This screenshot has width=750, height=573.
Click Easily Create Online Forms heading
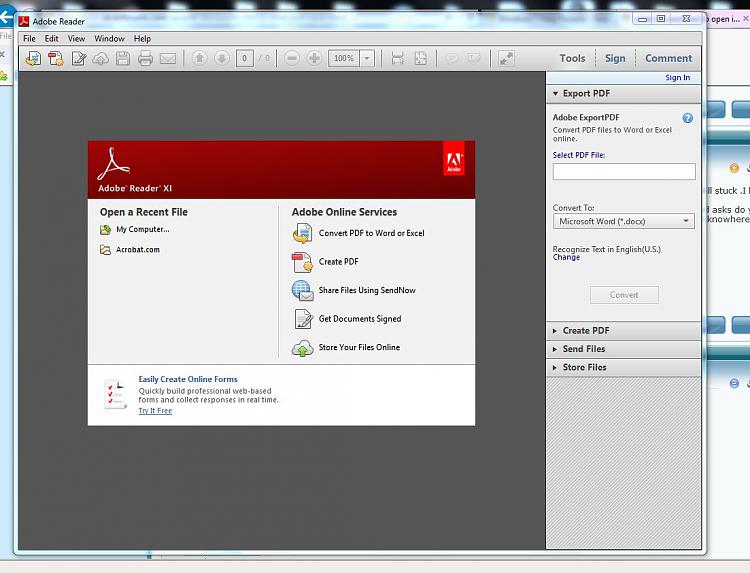188,379
